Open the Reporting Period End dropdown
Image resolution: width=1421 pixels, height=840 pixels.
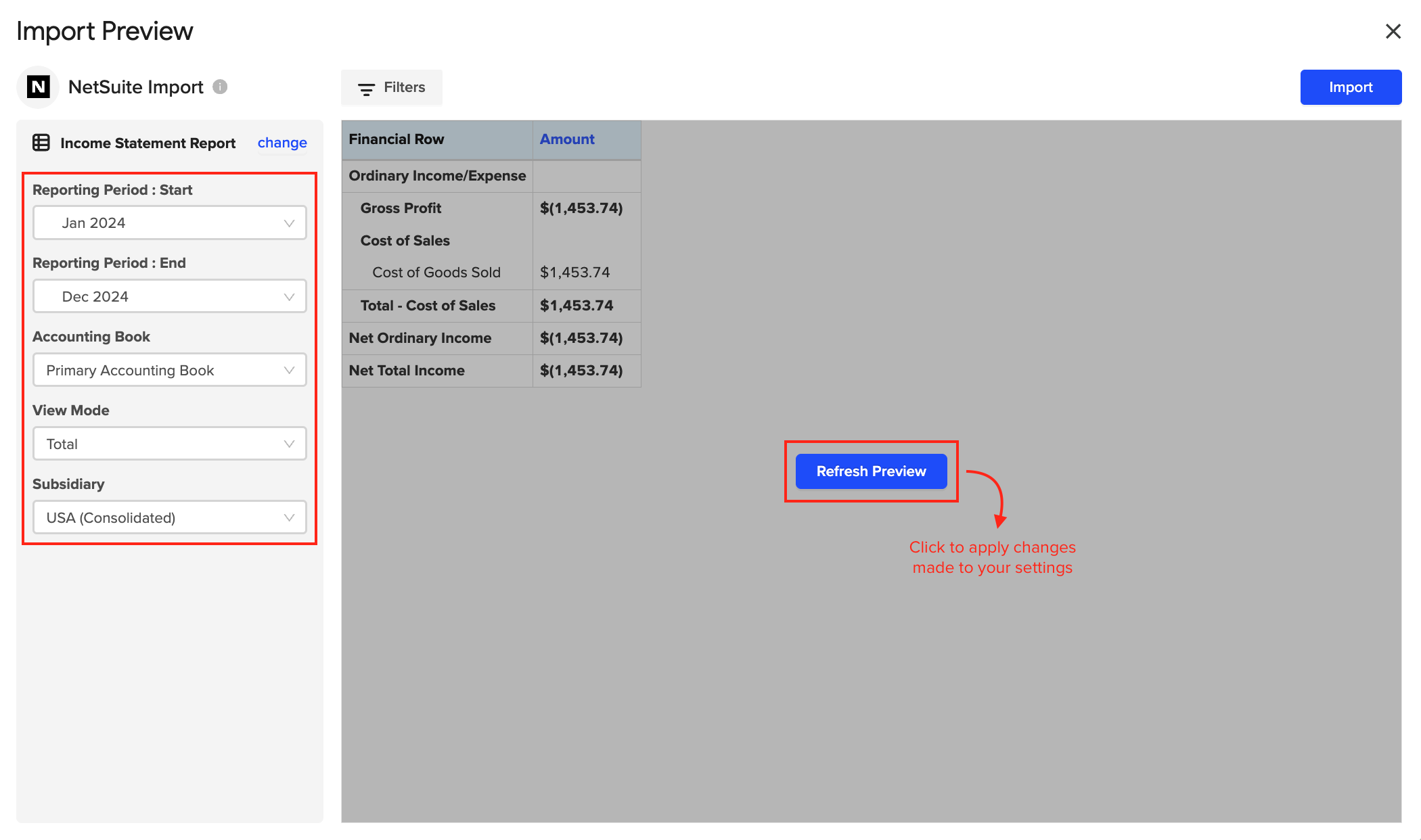click(x=170, y=297)
